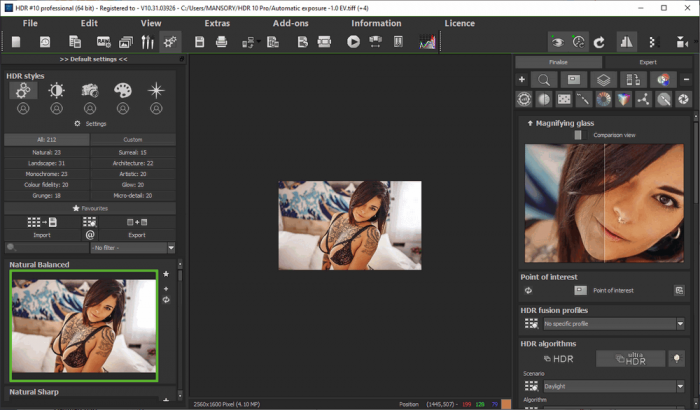Click the magnifier icon in Finalise panel
The width and height of the screenshot is (700, 410).
point(545,79)
